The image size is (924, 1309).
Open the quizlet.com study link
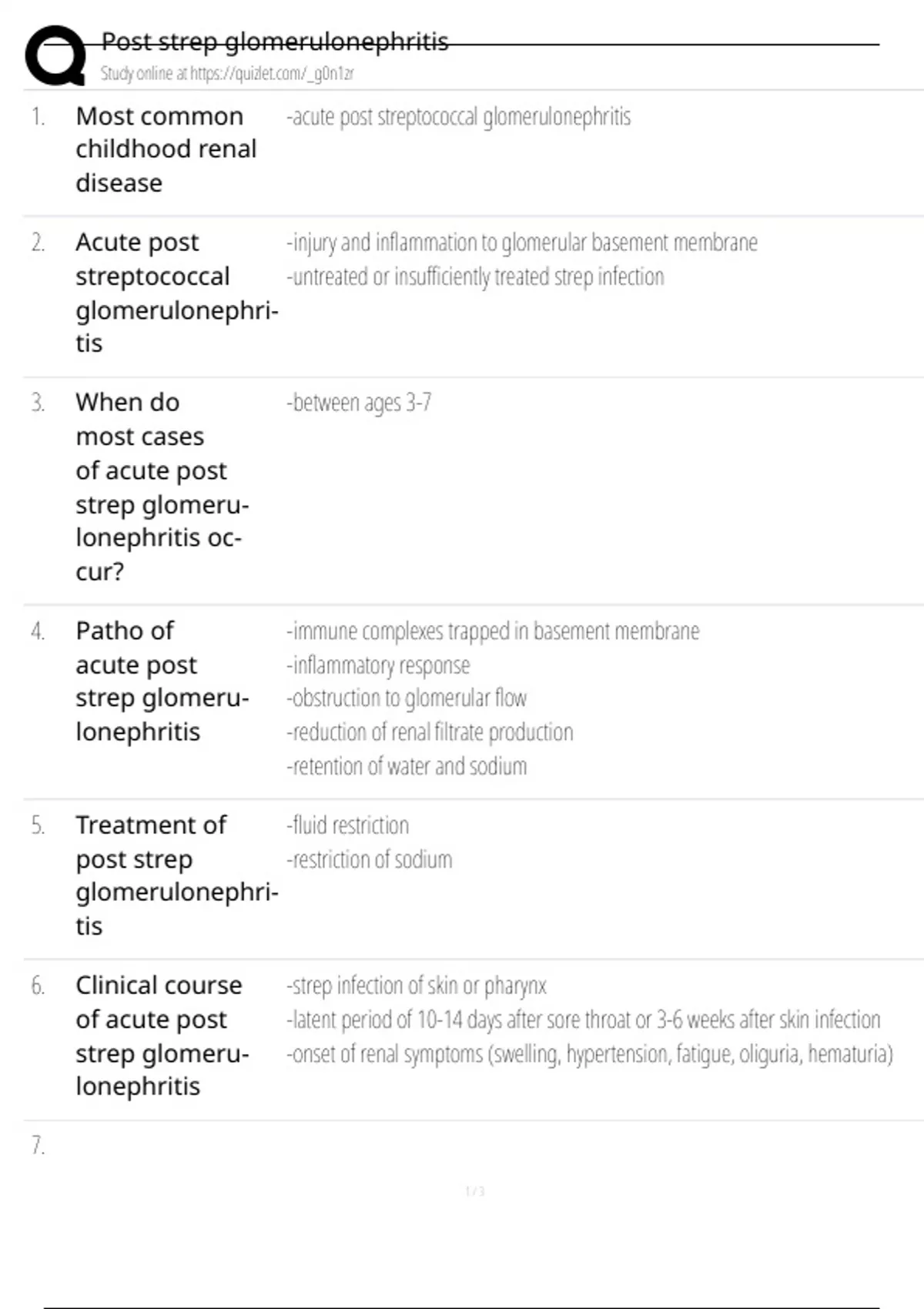coord(227,74)
